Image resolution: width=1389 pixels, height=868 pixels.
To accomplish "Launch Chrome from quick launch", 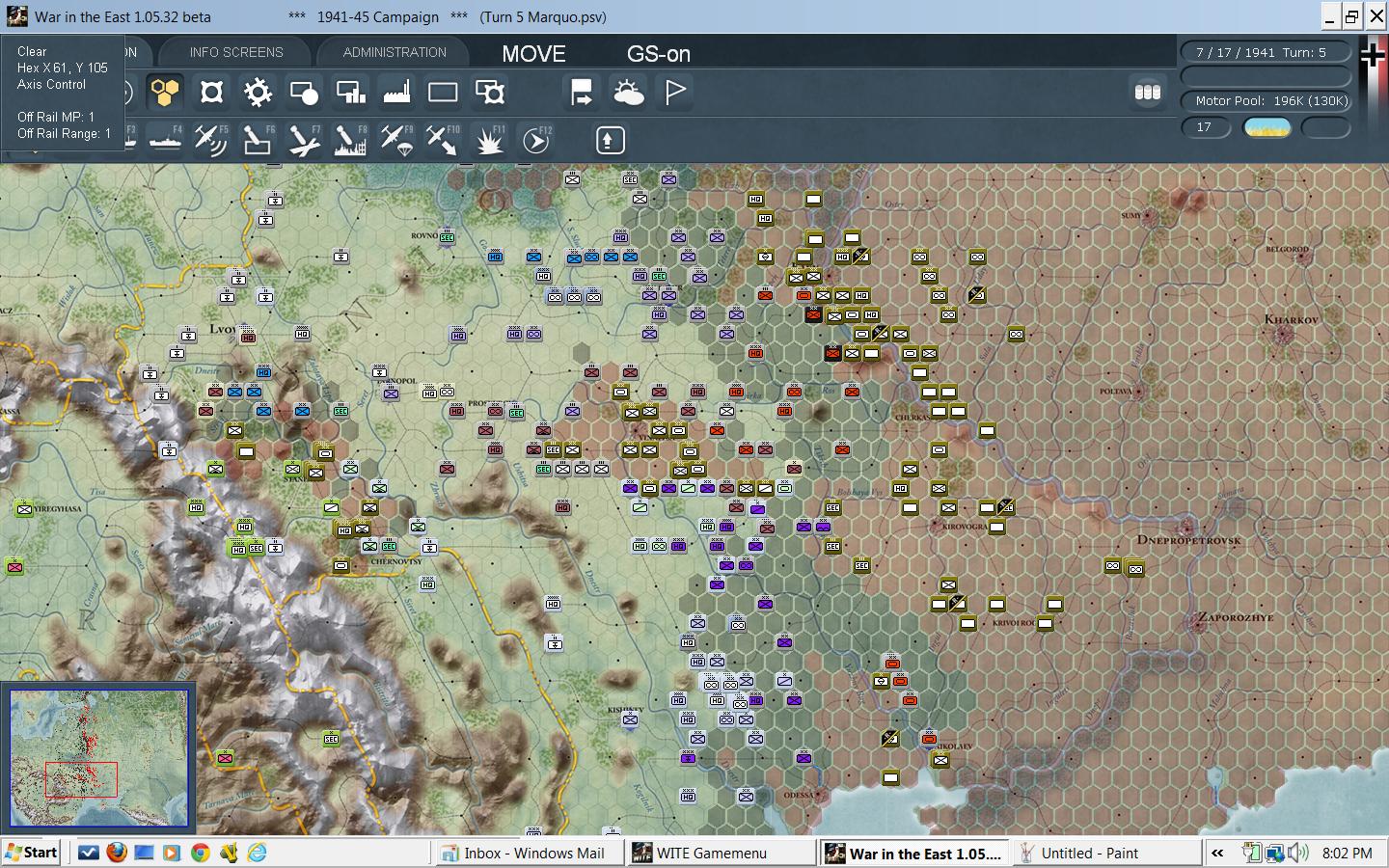I will point(200,853).
